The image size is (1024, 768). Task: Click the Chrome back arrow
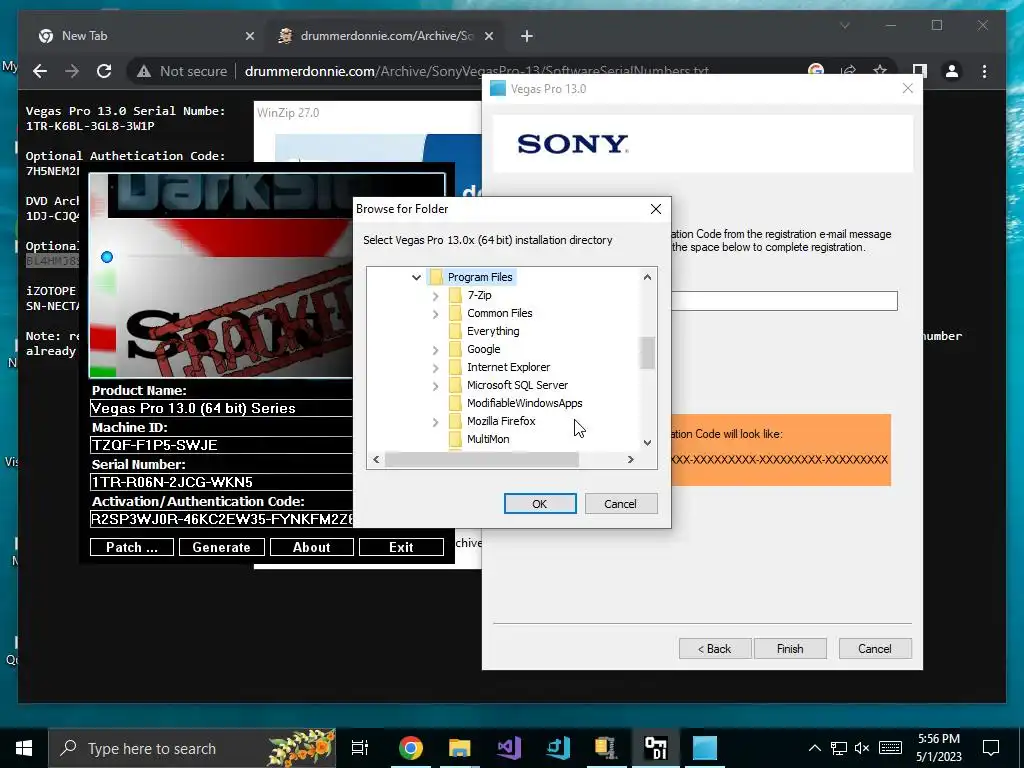coord(40,71)
